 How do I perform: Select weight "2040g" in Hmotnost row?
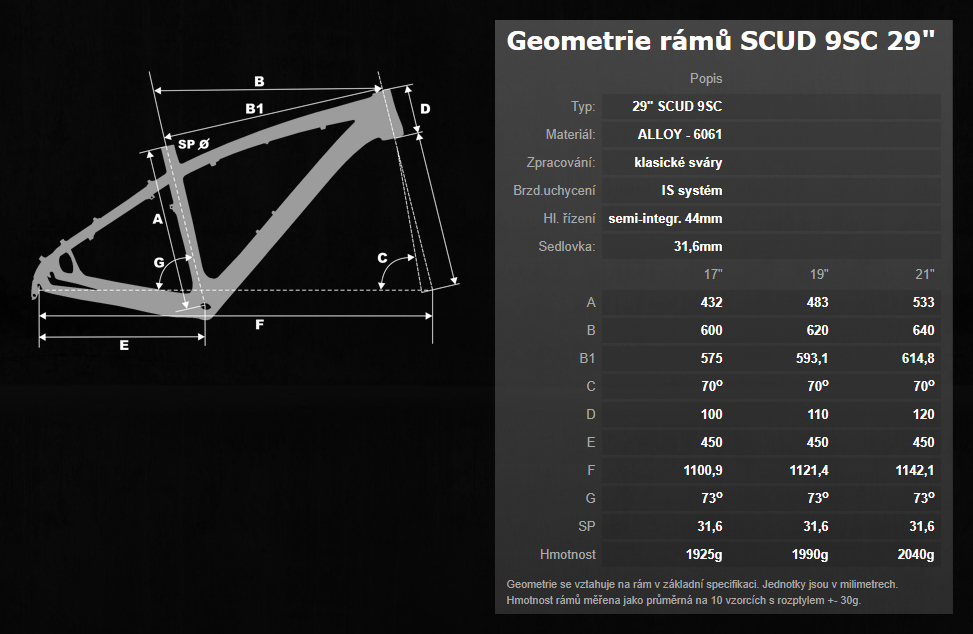[916, 555]
